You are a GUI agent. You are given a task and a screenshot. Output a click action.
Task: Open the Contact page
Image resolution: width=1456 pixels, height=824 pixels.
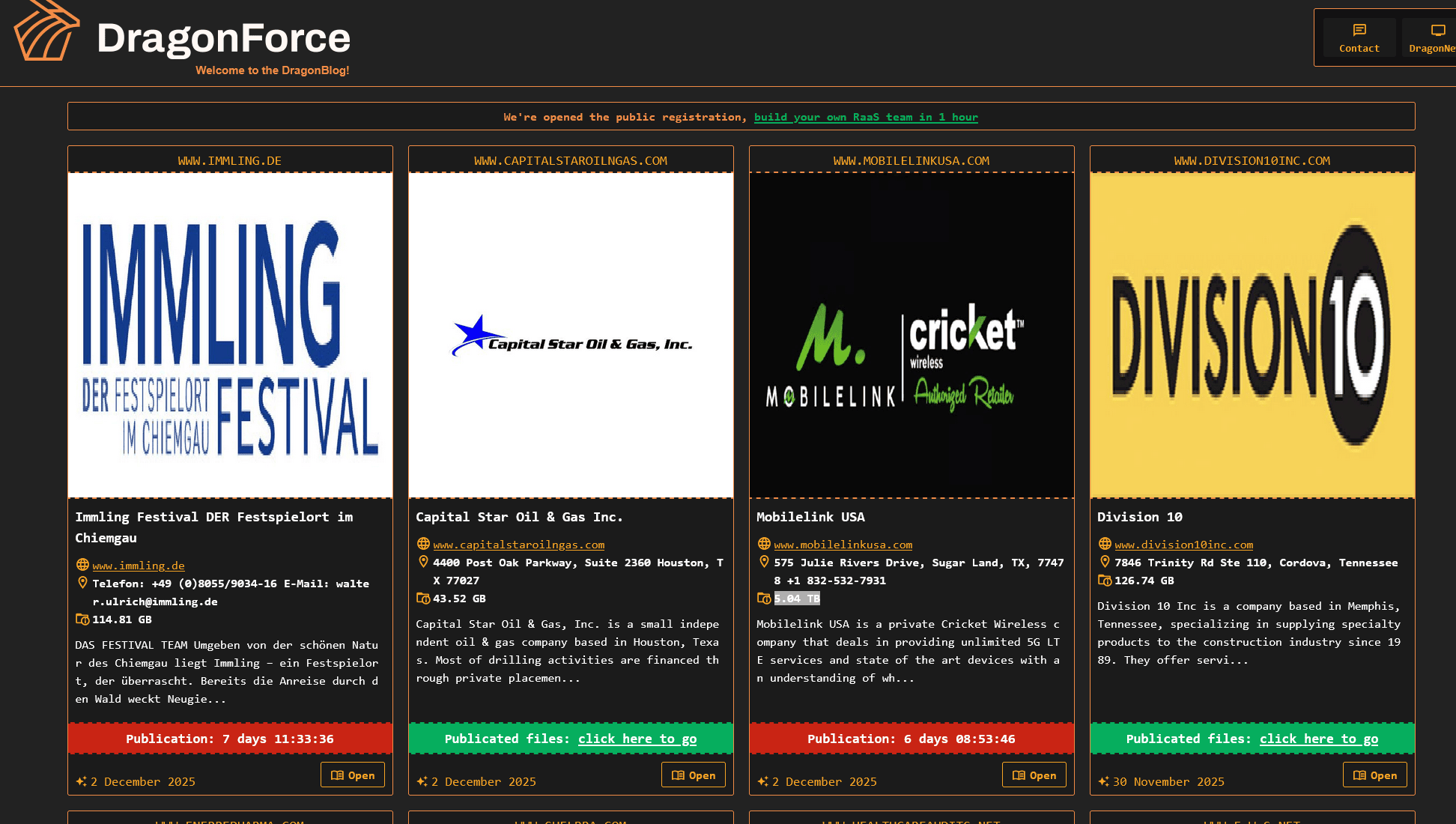click(1359, 37)
